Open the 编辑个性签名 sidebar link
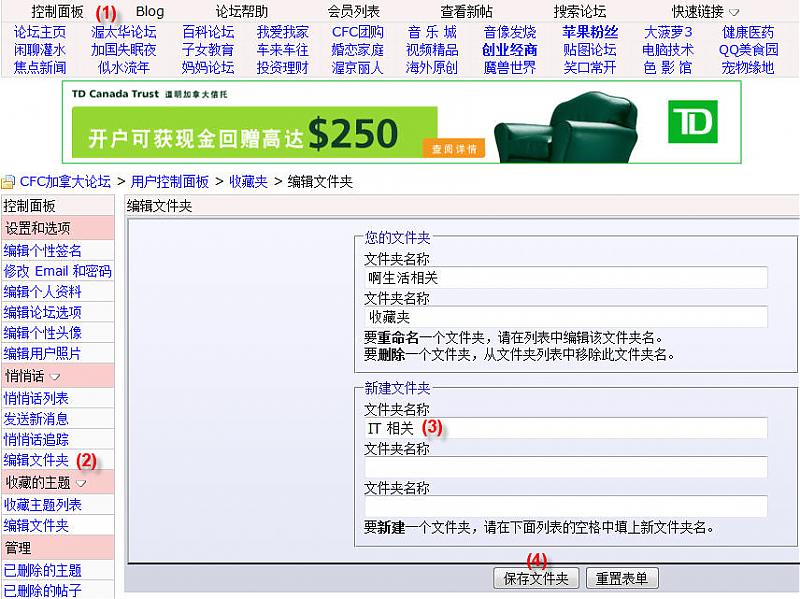The width and height of the screenshot is (800, 599). pos(43,251)
